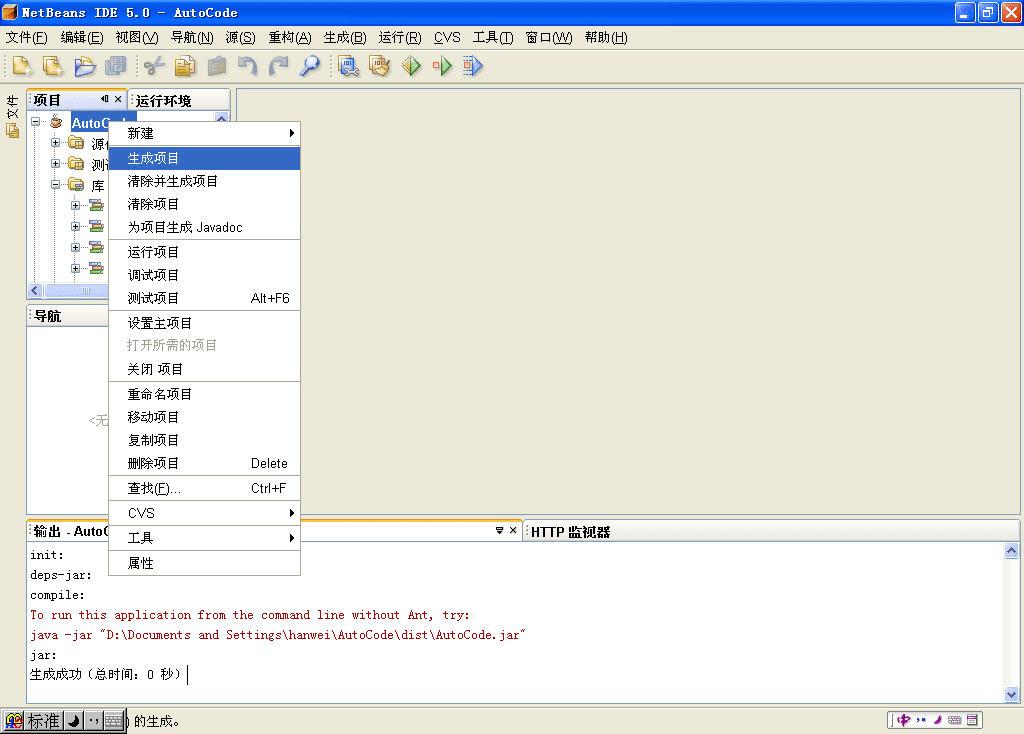Expand the second library entry under 库
1024x734 pixels.
pyautogui.click(x=75, y=227)
